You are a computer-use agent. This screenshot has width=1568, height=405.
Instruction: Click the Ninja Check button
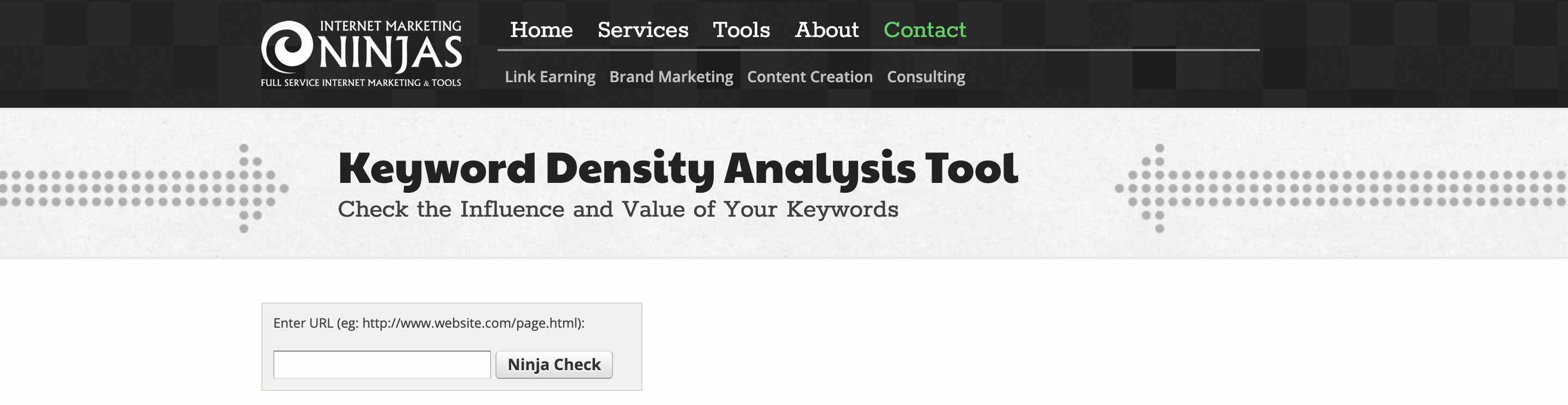click(x=554, y=364)
